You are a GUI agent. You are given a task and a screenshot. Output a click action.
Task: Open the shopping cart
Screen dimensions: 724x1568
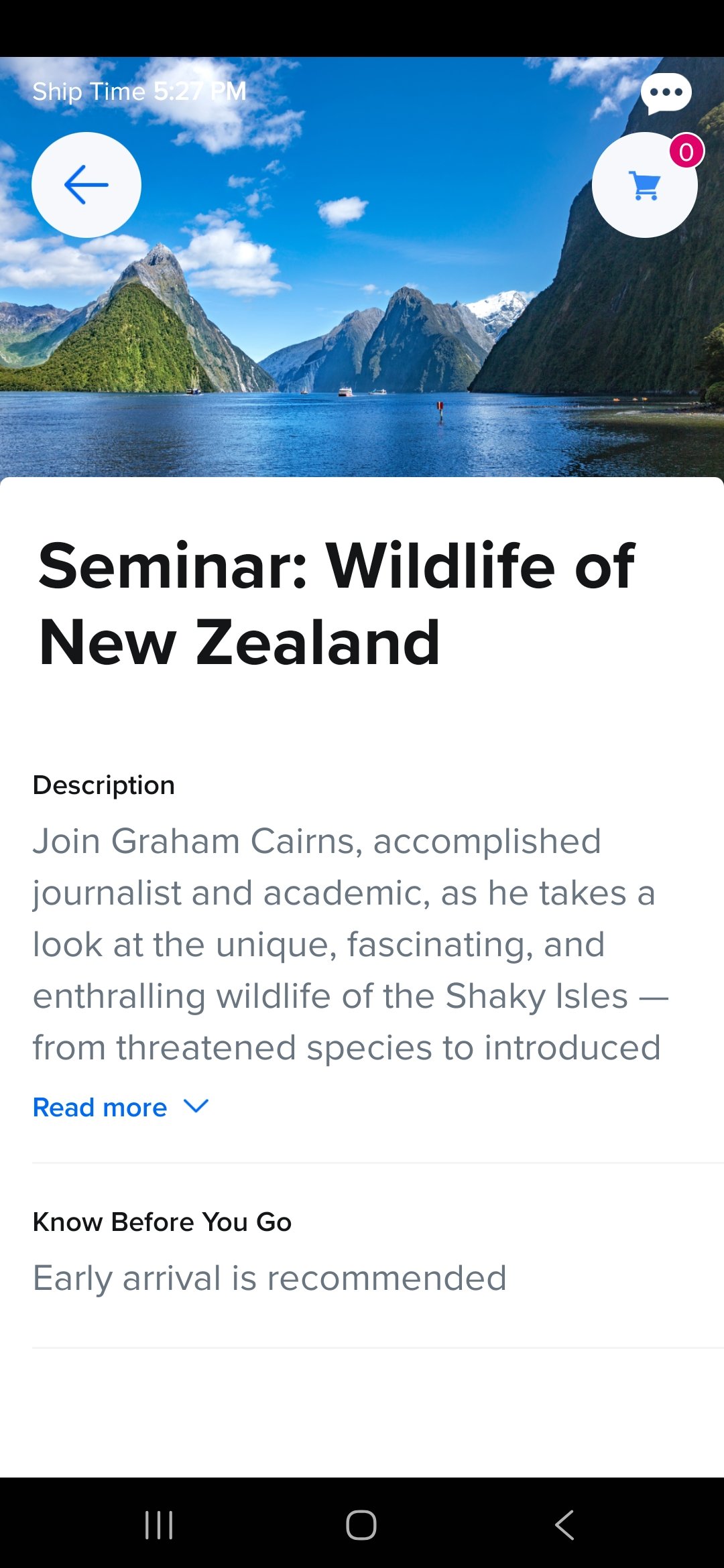[x=645, y=185]
